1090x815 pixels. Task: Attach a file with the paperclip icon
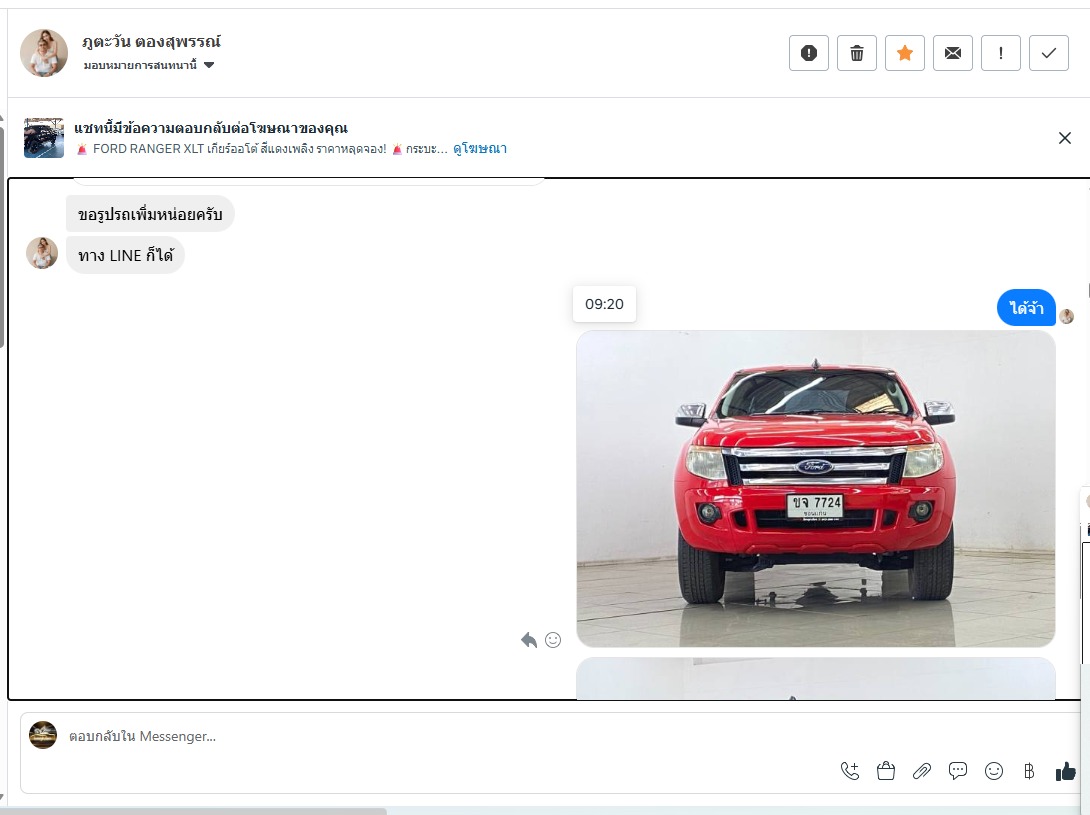[922, 770]
